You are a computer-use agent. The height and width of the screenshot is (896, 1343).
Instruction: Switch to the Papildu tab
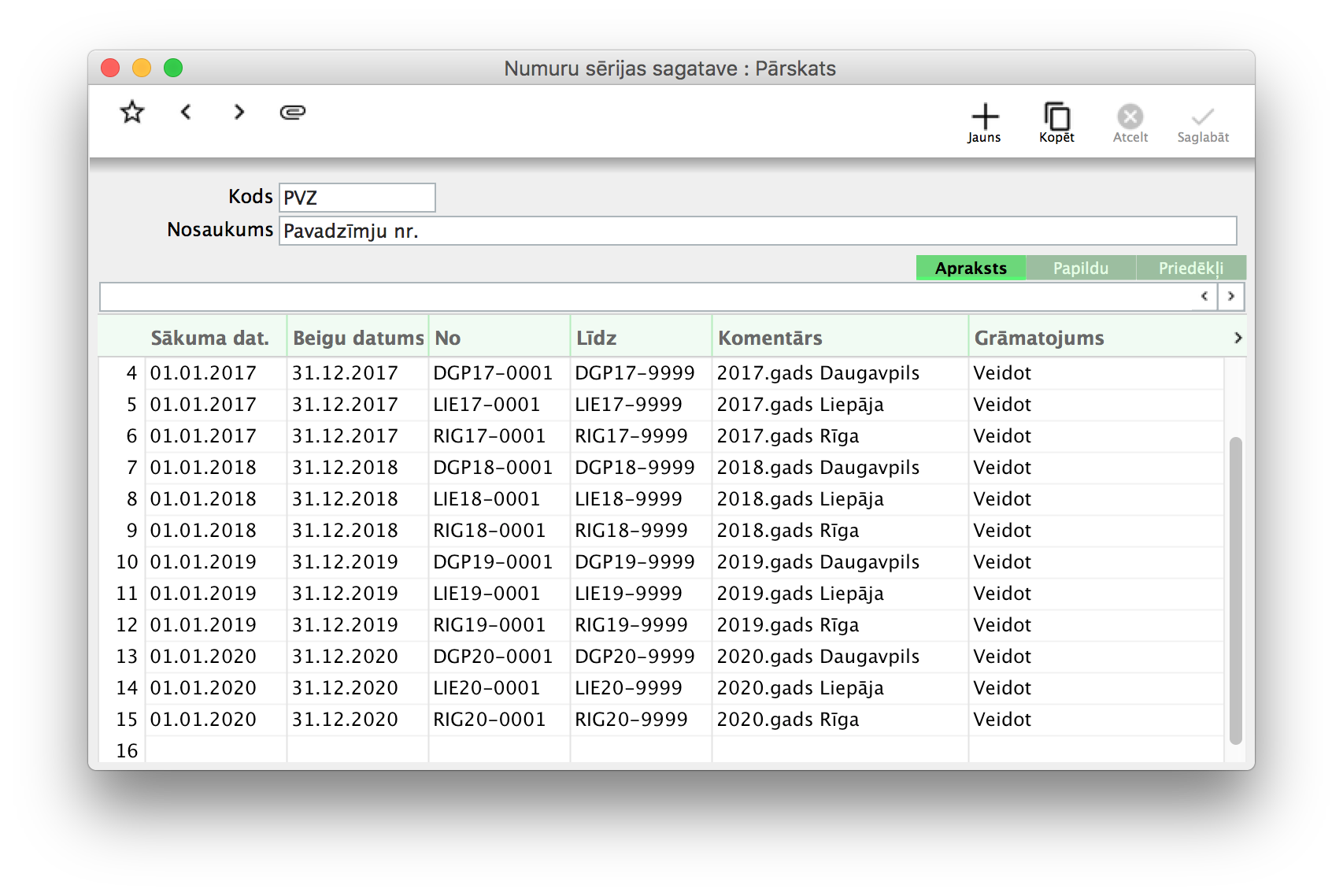click(x=1080, y=268)
